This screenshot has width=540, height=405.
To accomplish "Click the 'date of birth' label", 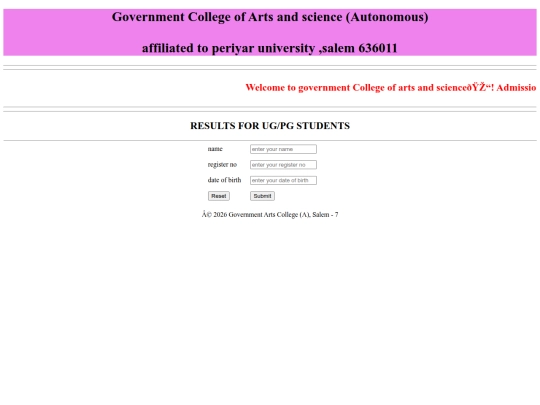I will tap(224, 180).
